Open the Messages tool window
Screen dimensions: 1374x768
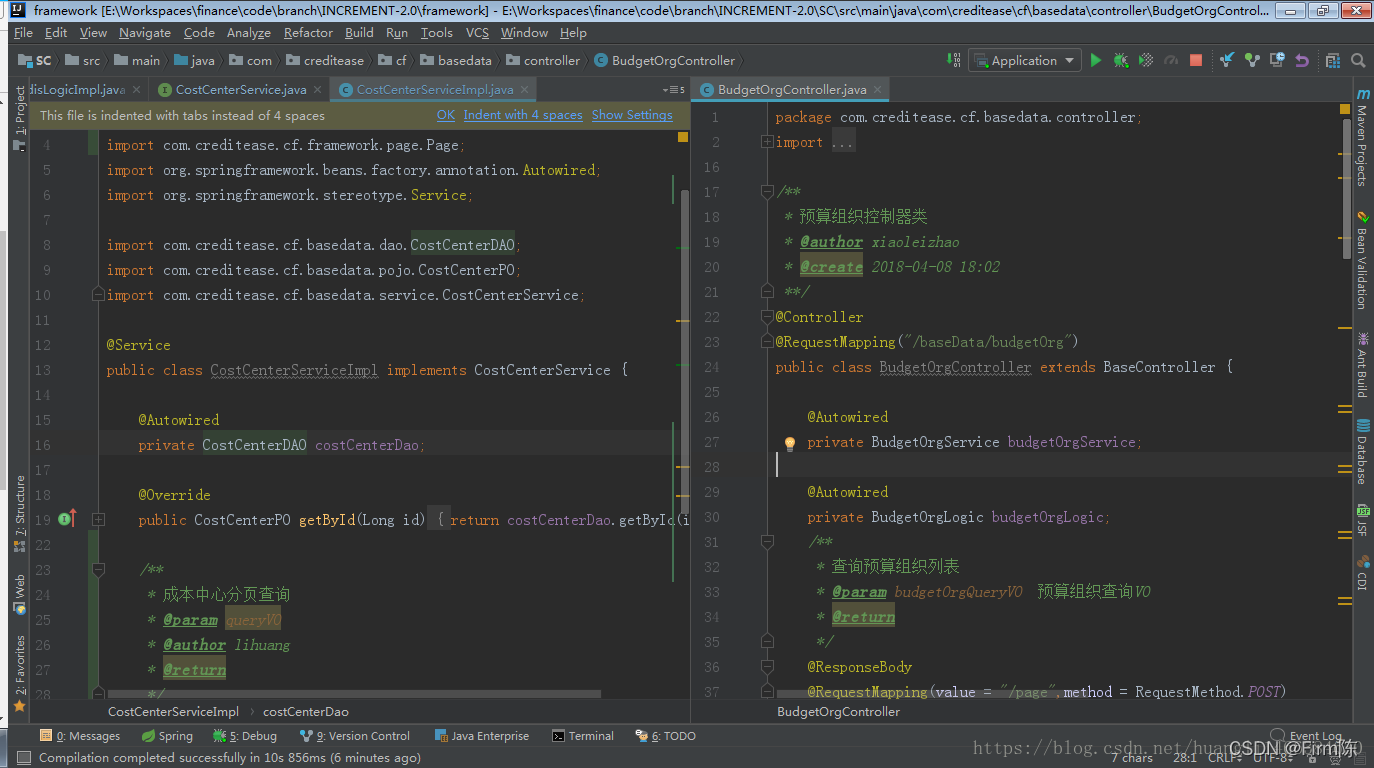pos(80,736)
